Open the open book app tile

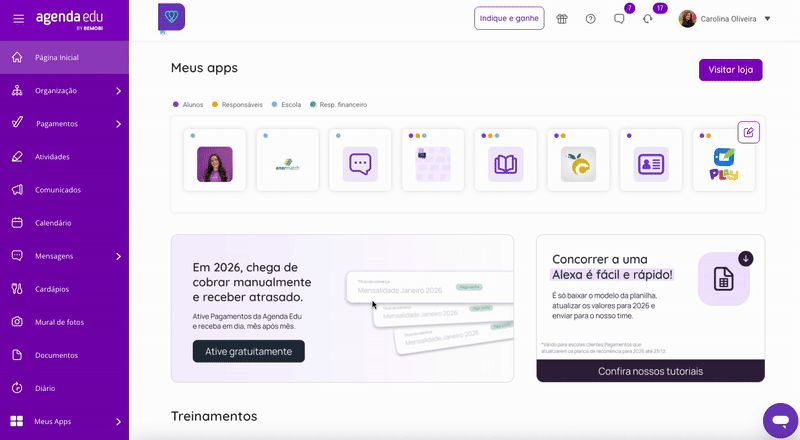(506, 160)
